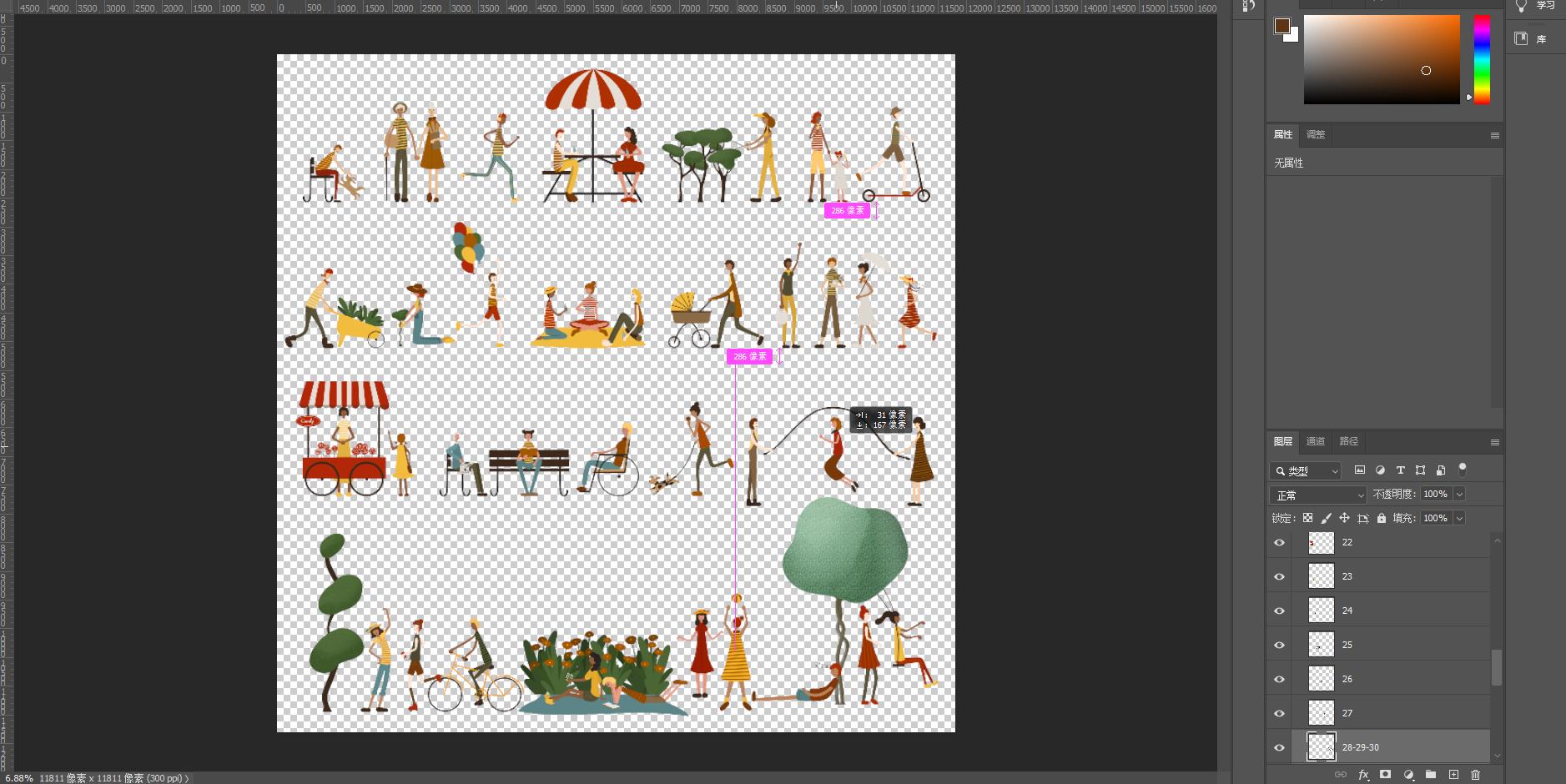Switch to the 调整 adjustments tab
Screen dimensions: 1566x784
tap(1315, 134)
